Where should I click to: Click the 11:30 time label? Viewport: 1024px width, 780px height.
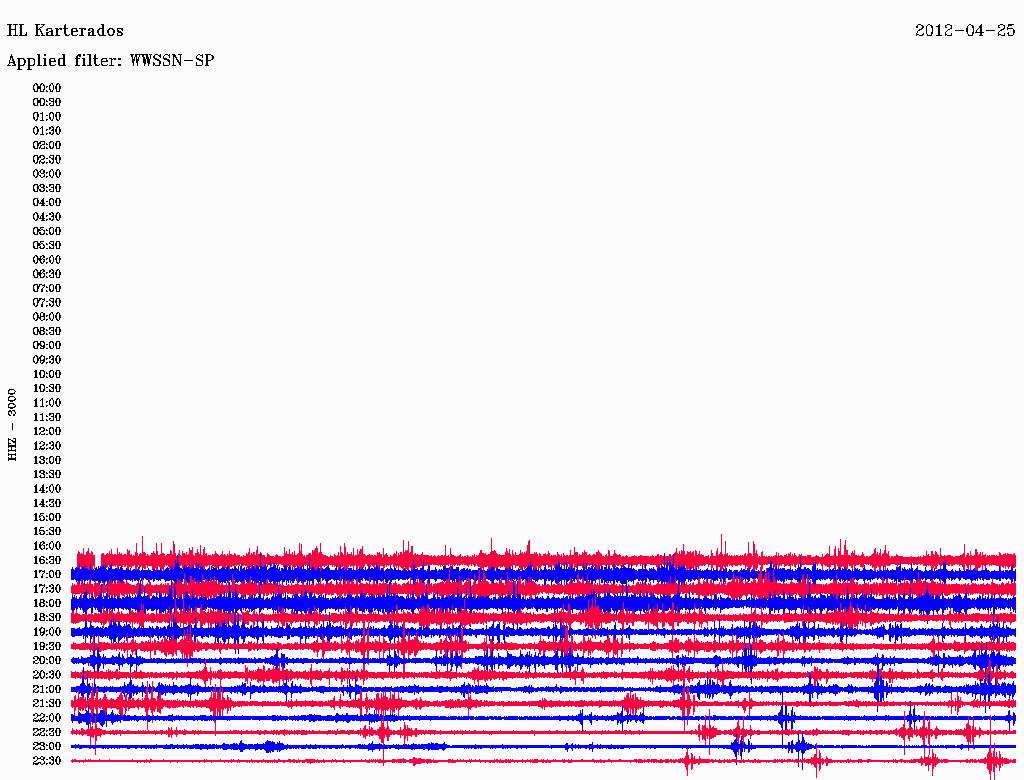[x=46, y=417]
